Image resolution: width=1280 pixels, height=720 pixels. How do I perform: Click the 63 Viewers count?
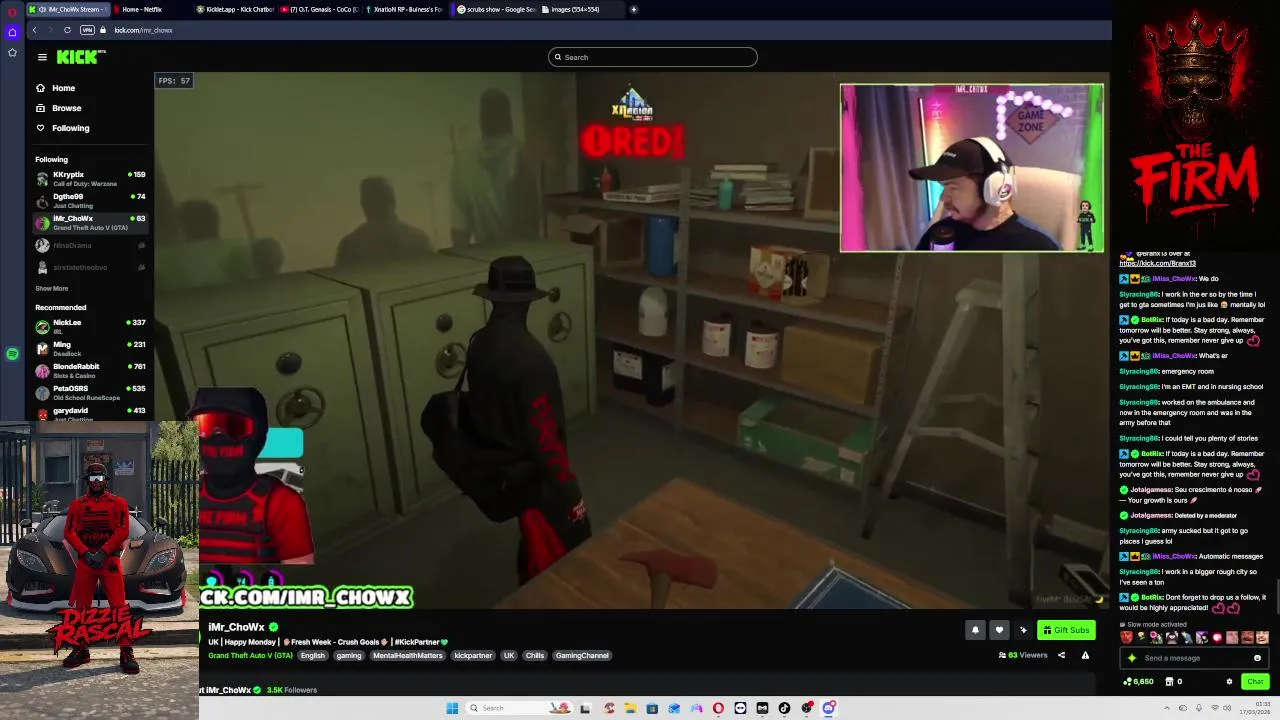[x=1022, y=655]
